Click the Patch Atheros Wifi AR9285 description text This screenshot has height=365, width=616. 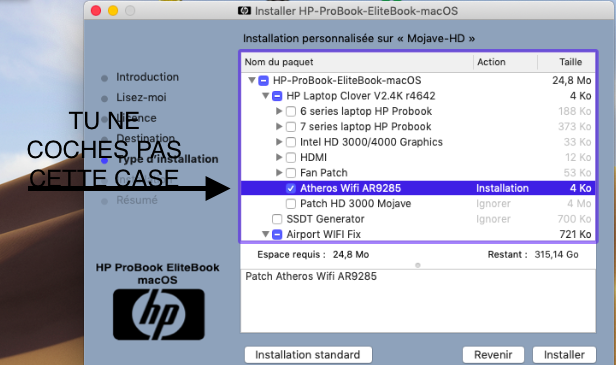(311, 277)
